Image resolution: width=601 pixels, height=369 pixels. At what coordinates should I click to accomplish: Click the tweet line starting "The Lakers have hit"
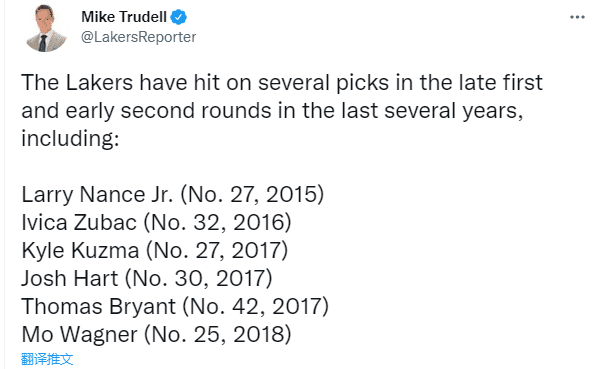[x=282, y=82]
